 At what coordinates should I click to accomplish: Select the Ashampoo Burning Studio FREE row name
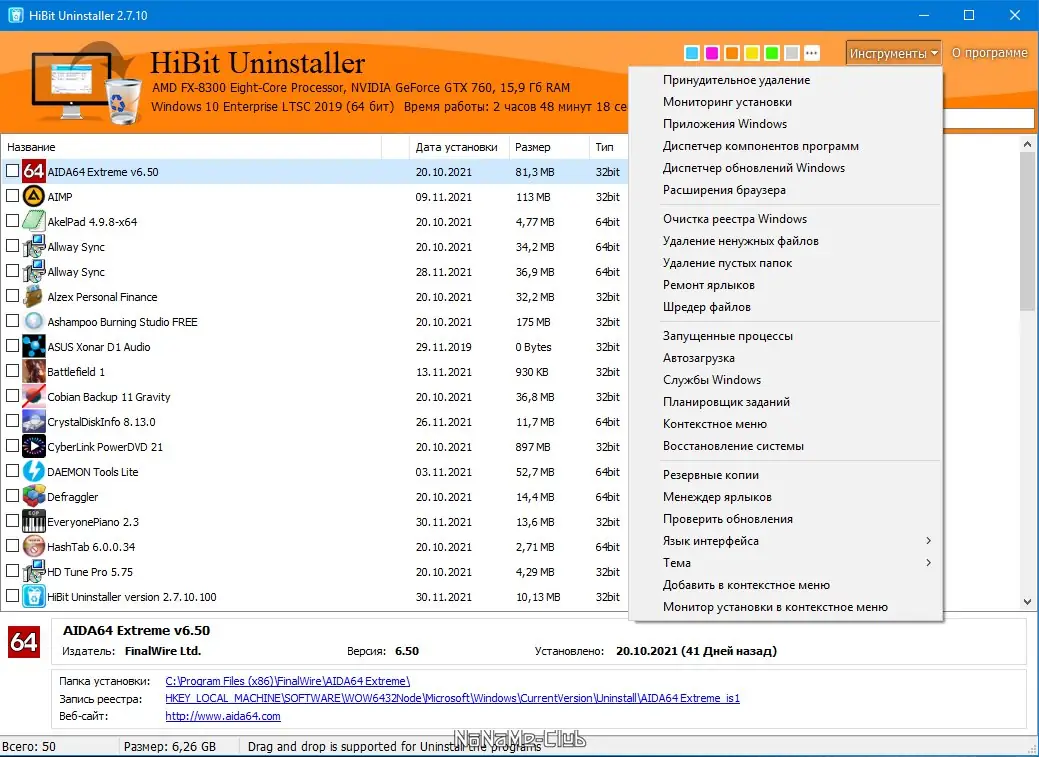[x=122, y=322]
